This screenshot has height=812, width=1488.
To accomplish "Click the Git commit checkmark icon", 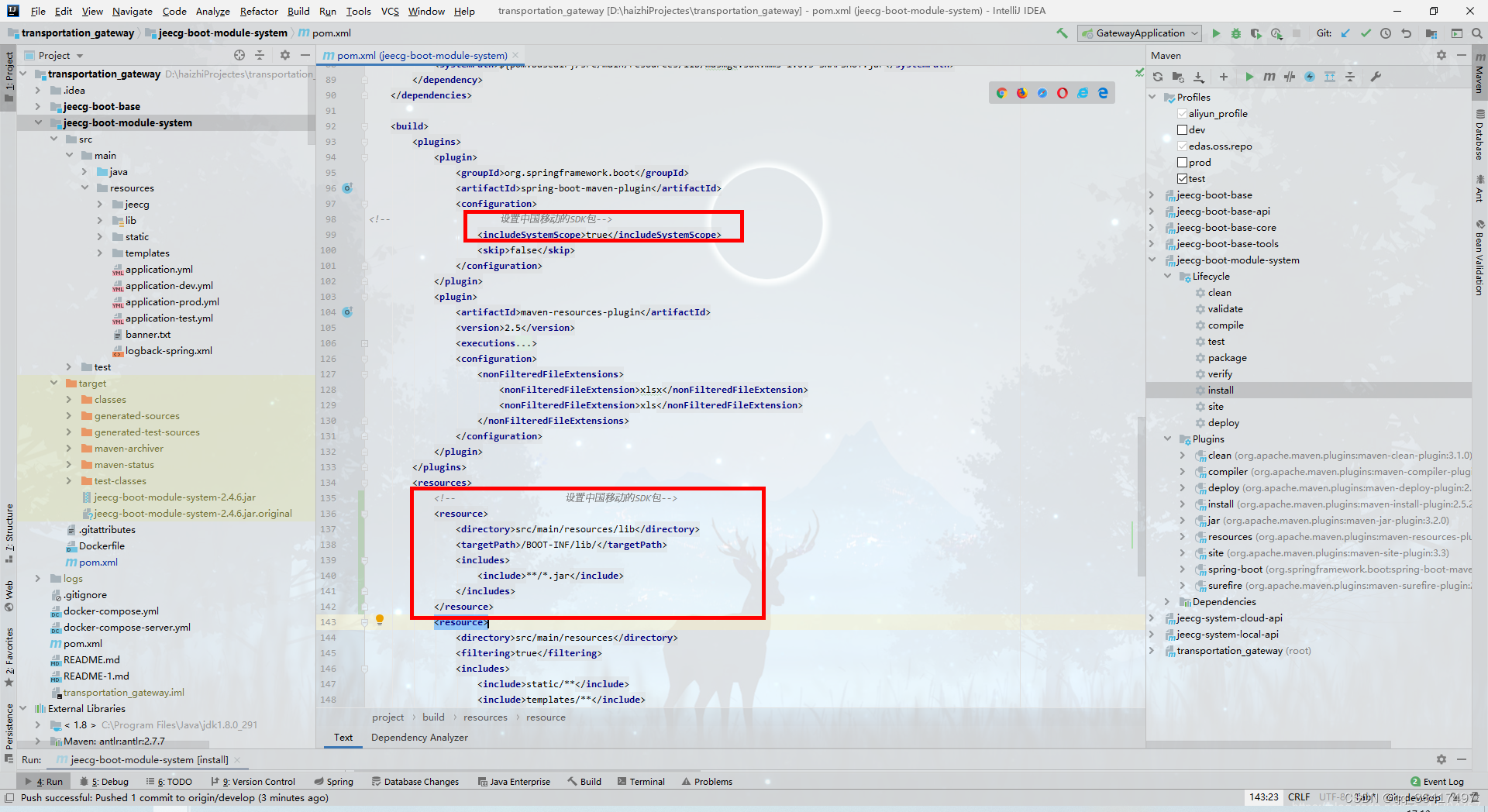I will point(1366,33).
